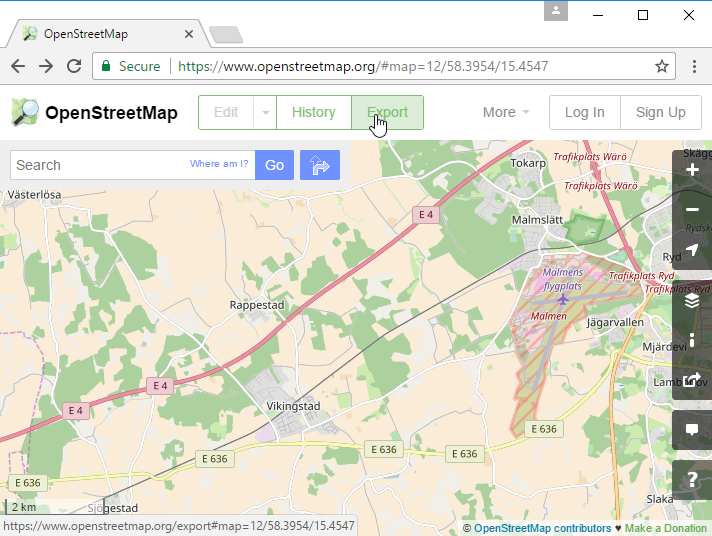Zoom out of the map

click(x=692, y=209)
